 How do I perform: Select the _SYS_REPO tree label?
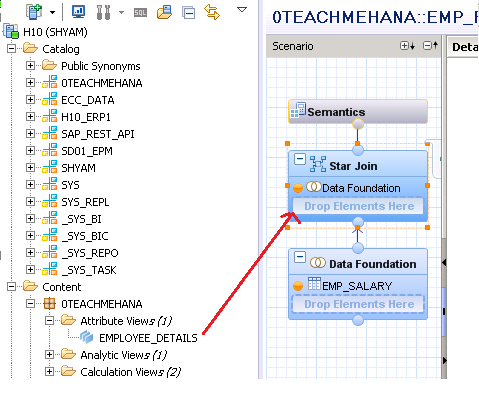pos(90,253)
